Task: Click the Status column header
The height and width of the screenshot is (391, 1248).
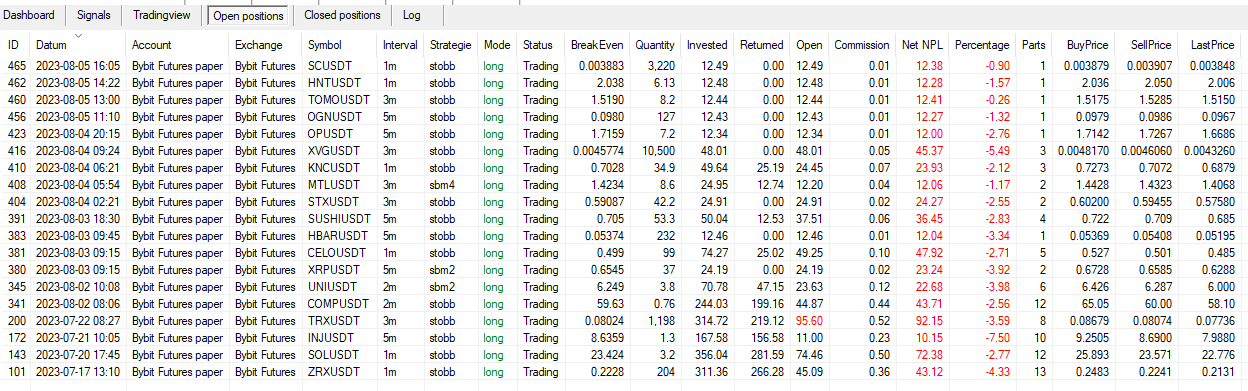Action: (537, 45)
